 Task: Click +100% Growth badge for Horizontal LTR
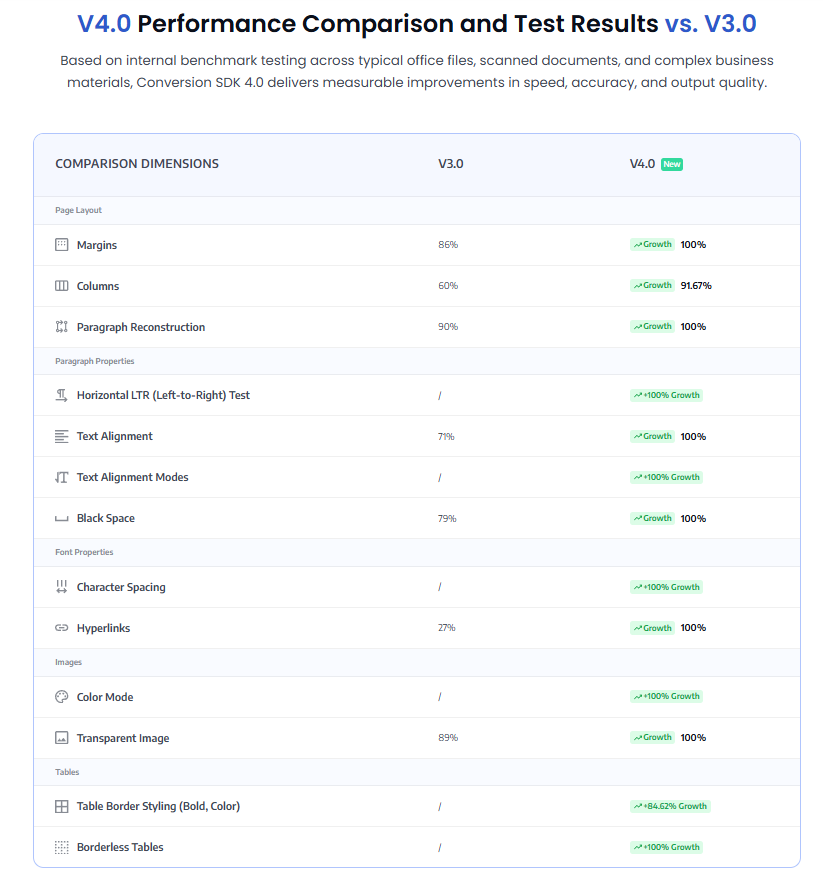tap(666, 395)
